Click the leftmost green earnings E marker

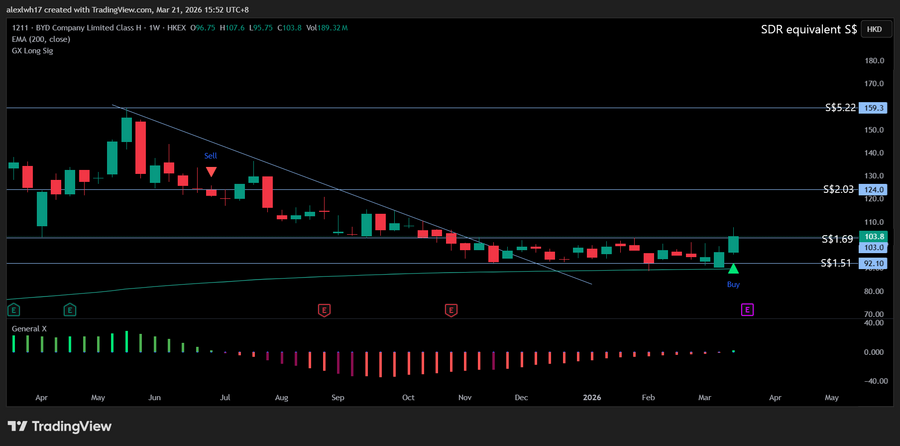pyautogui.click(x=12, y=311)
